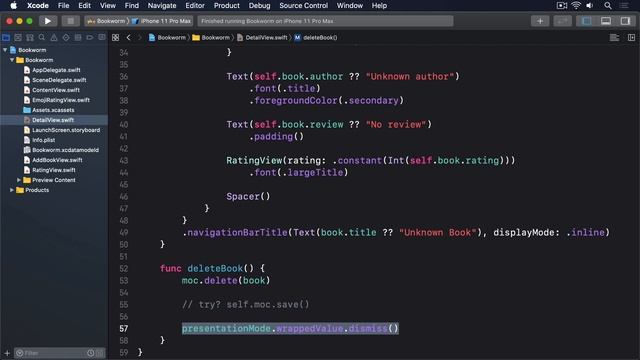The width and height of the screenshot is (640, 360).
Task: Open DetailView.swift breadcrumb
Action: 262,38
